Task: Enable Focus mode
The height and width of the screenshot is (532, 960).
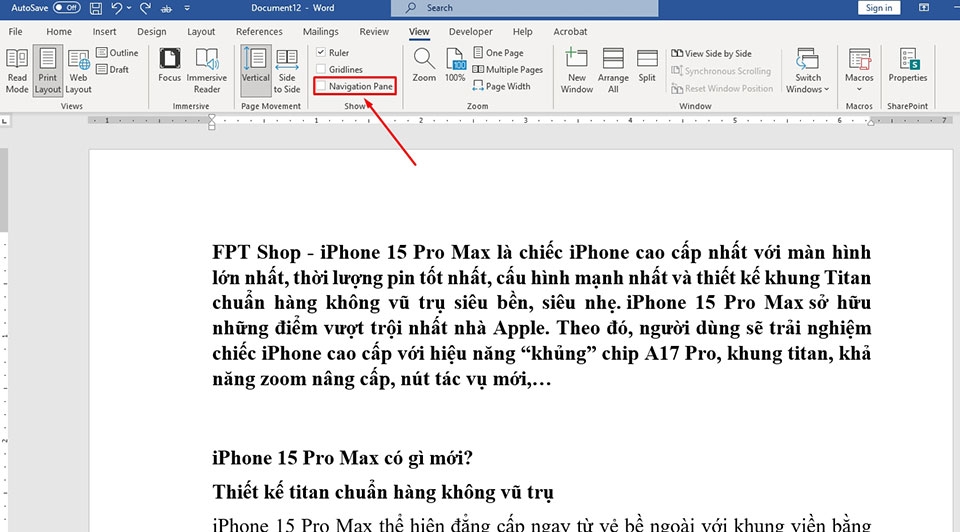Action: (x=170, y=65)
